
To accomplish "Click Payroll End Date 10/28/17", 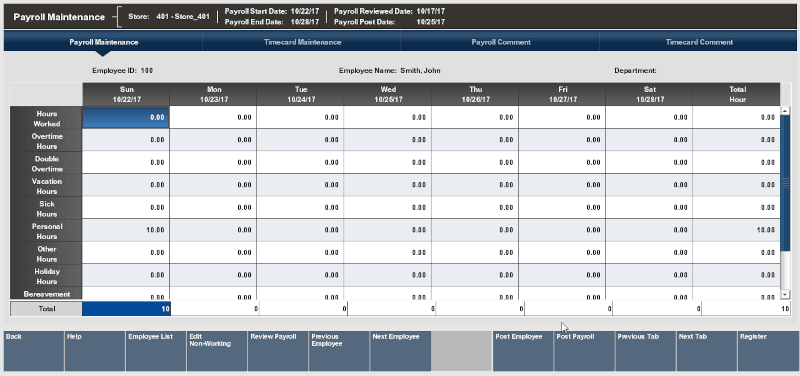I will point(272,22).
